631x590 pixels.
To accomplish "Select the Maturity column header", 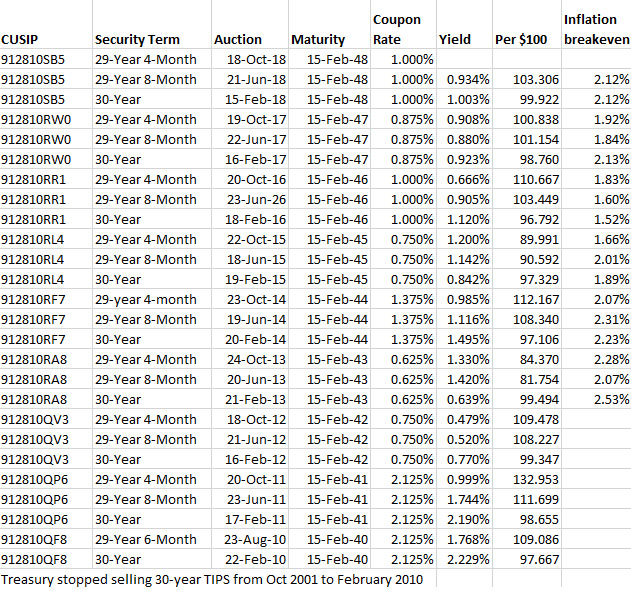I will [x=318, y=39].
